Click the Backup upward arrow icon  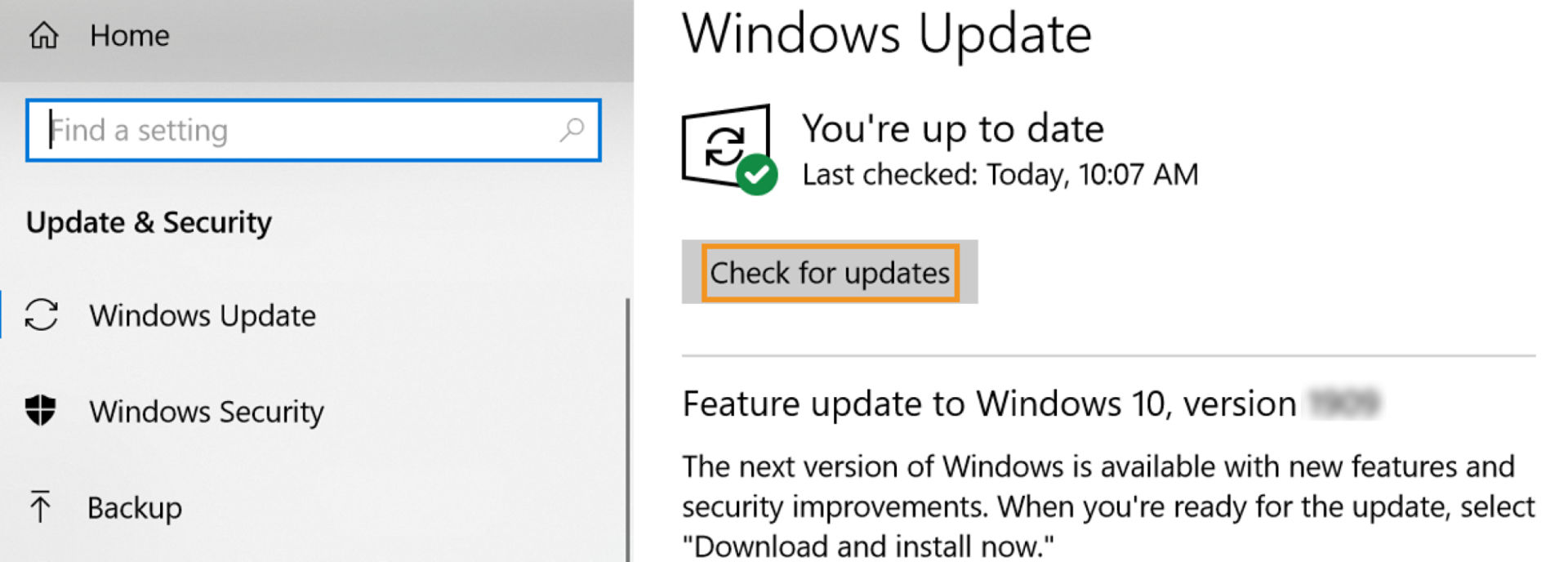click(x=40, y=506)
